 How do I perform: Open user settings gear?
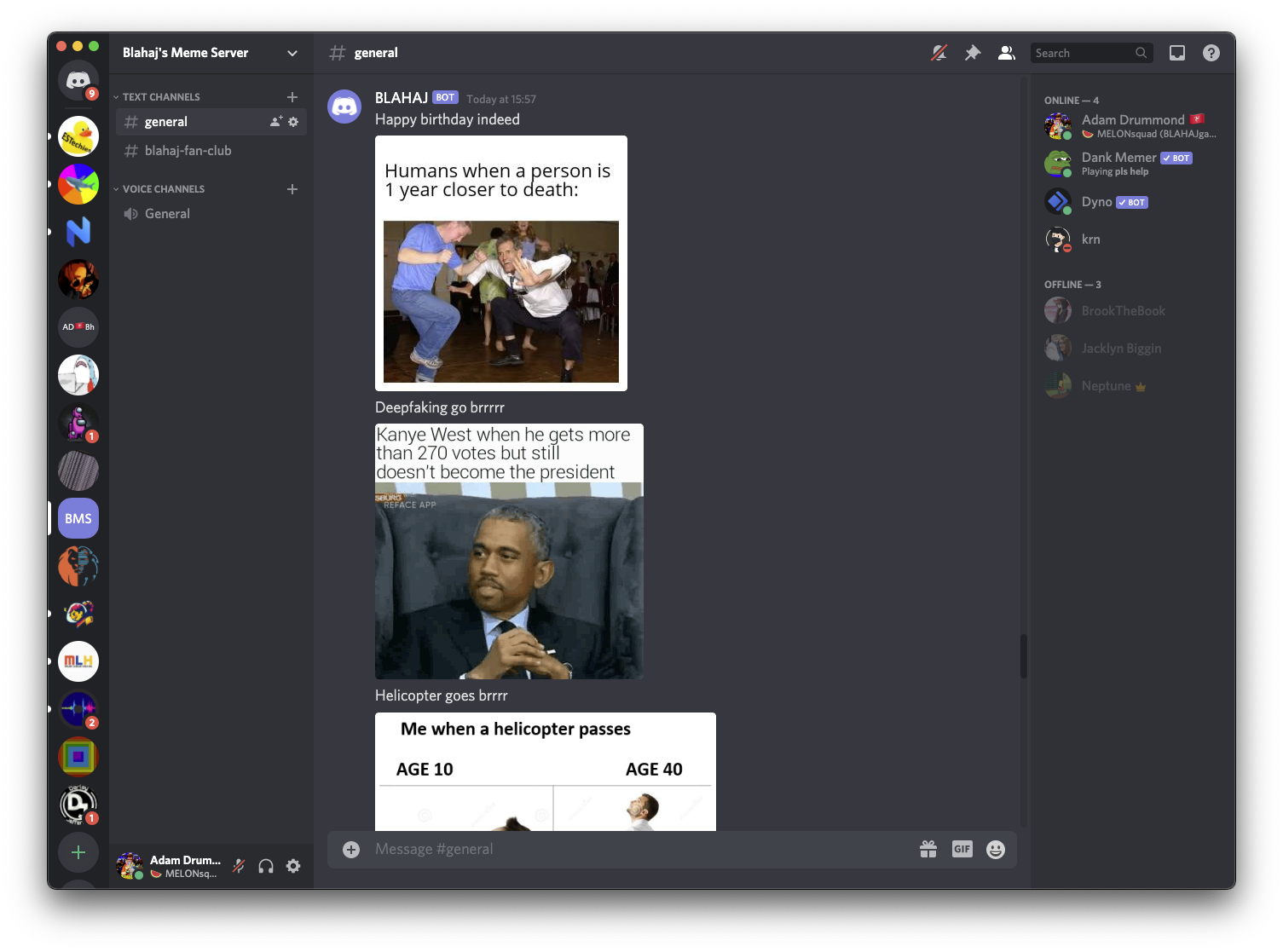pyautogui.click(x=293, y=866)
